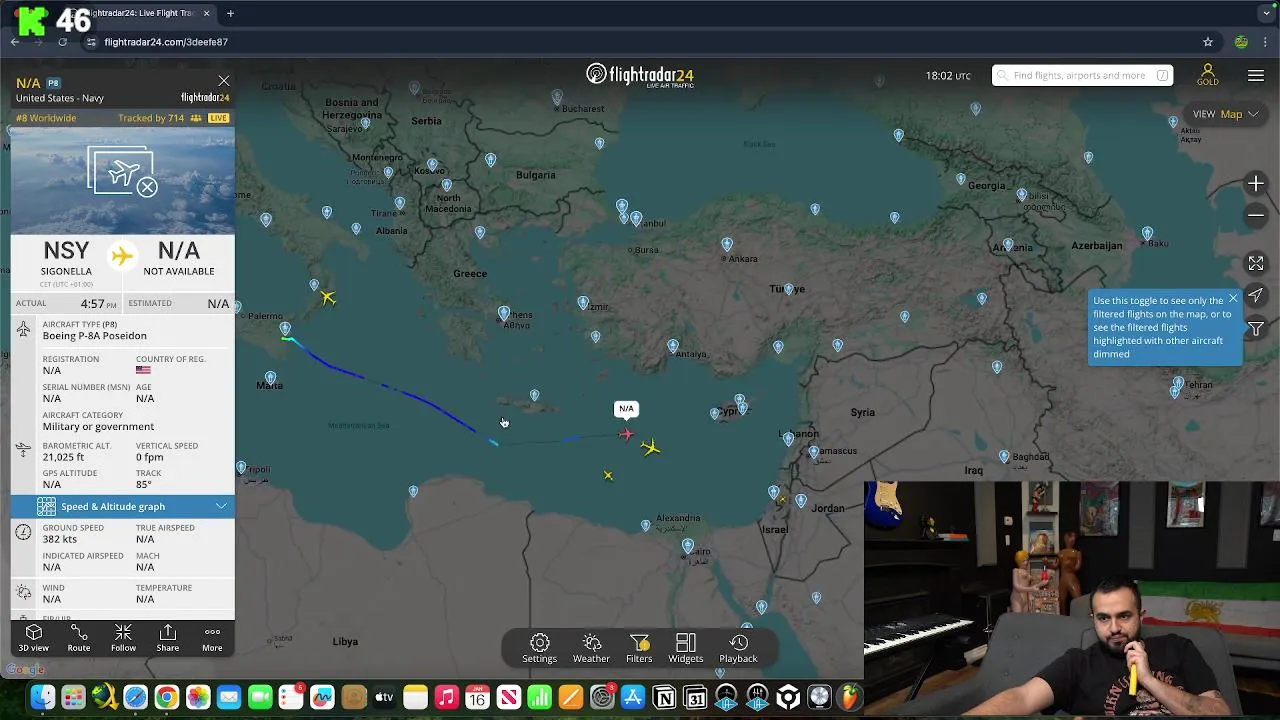Select the small yellow aircraft north of Egypt
Screen dimensions: 1280x720
608,476
